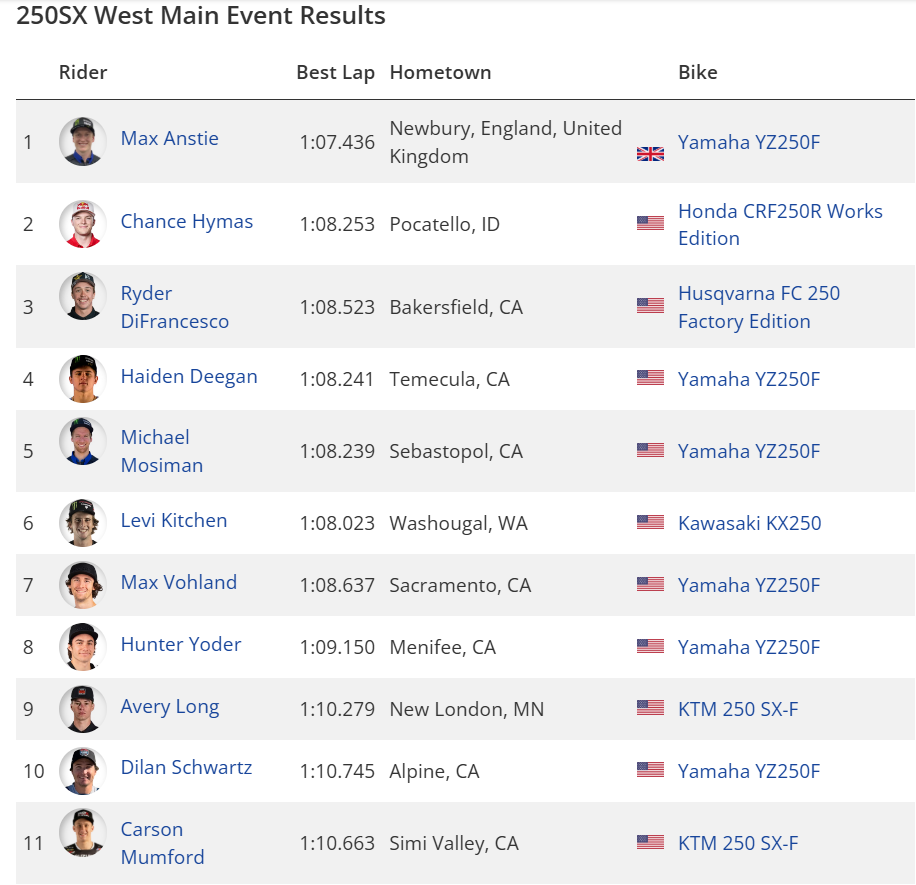Open Husqvarna FC 250 Factory Edition link

[759, 307]
